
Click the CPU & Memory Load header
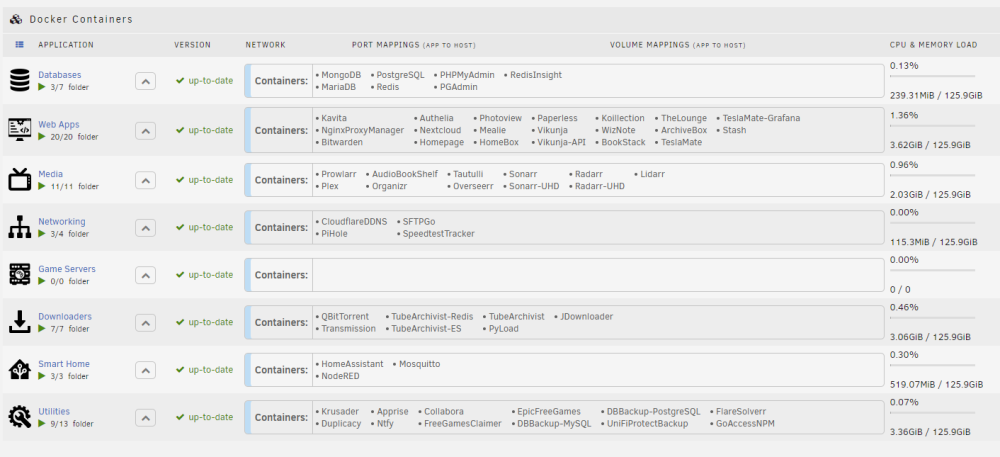(x=933, y=45)
